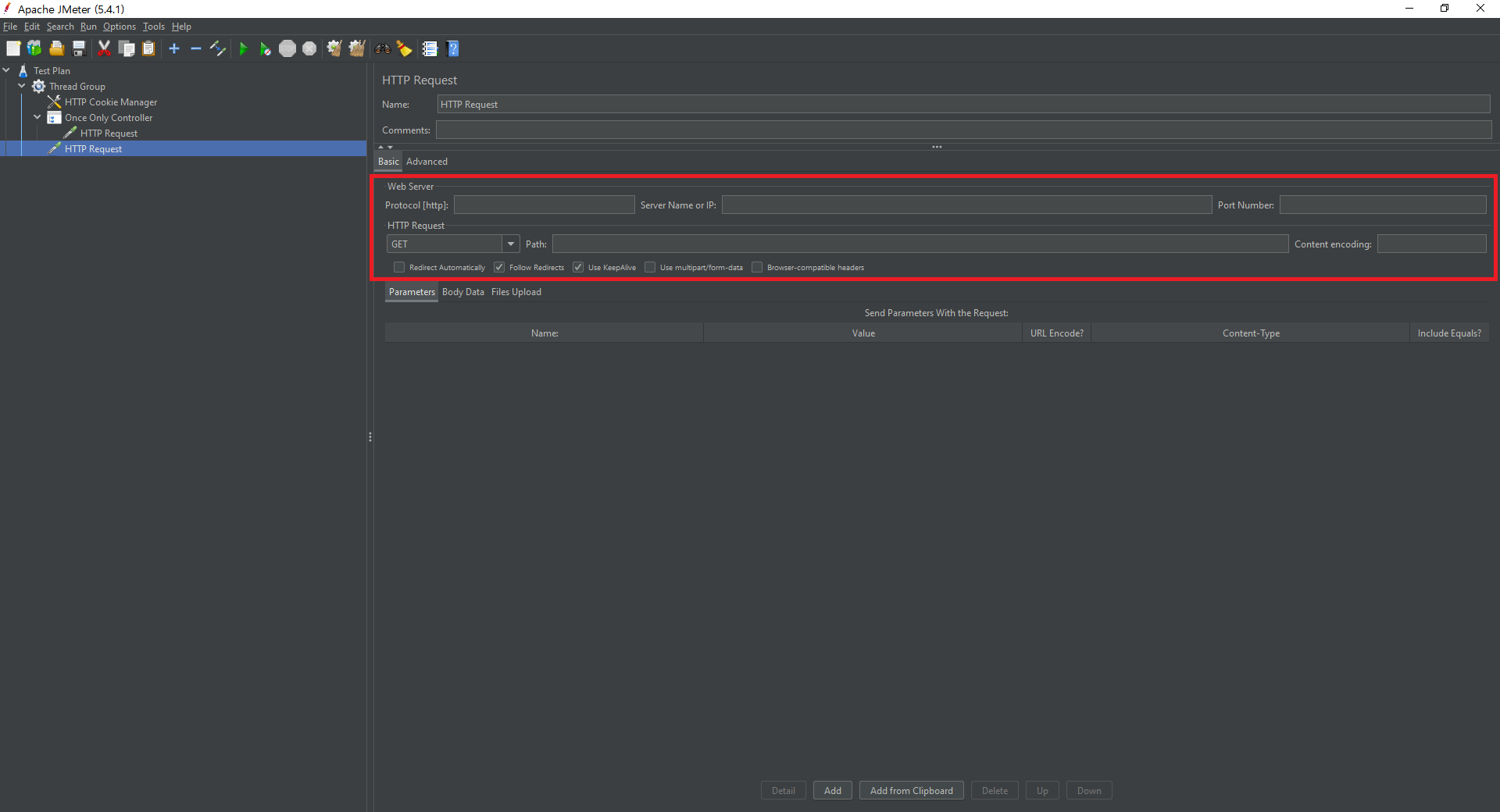1500x812 pixels.
Task: Collapse all nodes with minus icon
Action: click(x=196, y=48)
